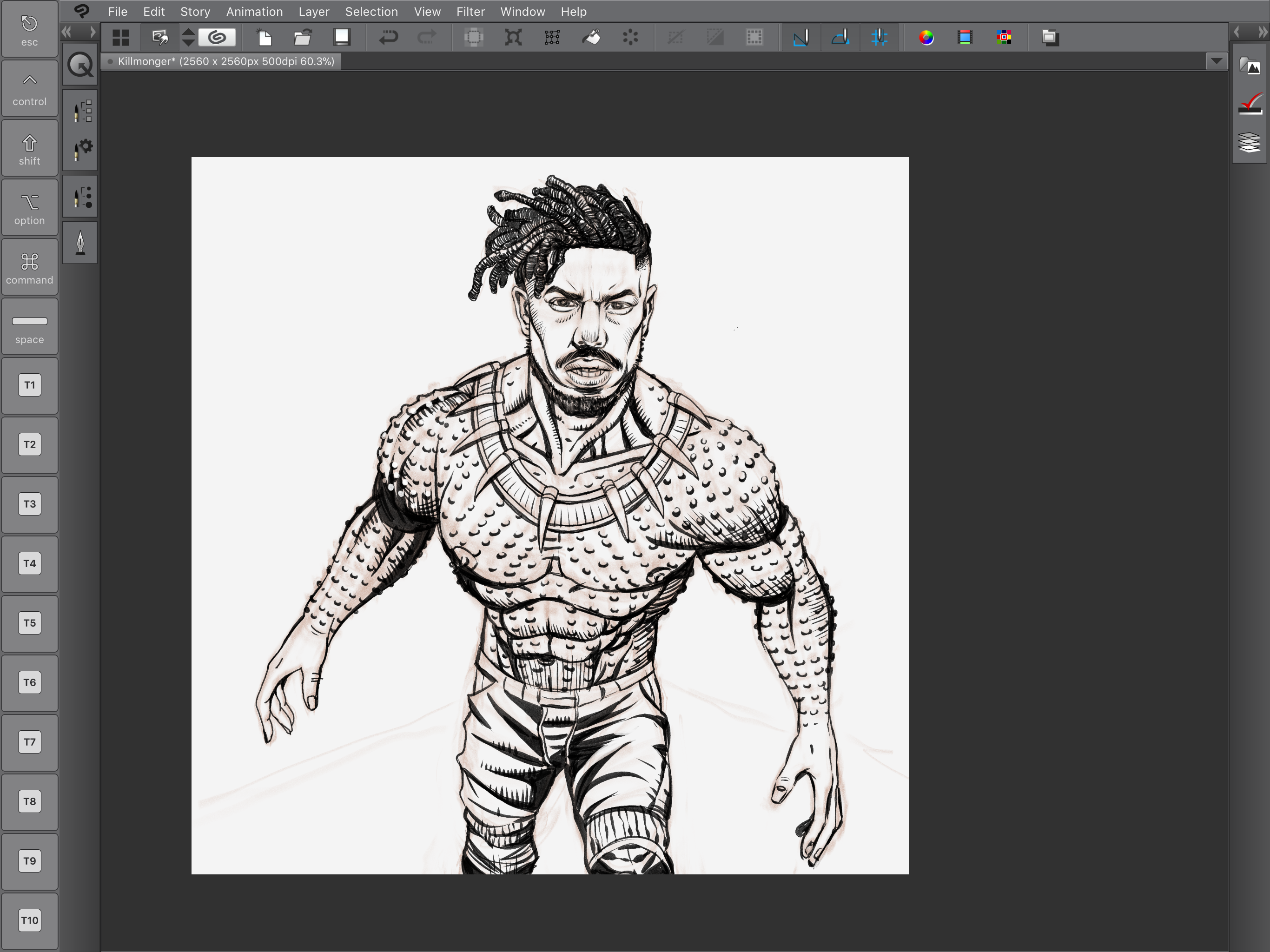
Task: Toggle Snap to Grid
Action: [x=880, y=38]
